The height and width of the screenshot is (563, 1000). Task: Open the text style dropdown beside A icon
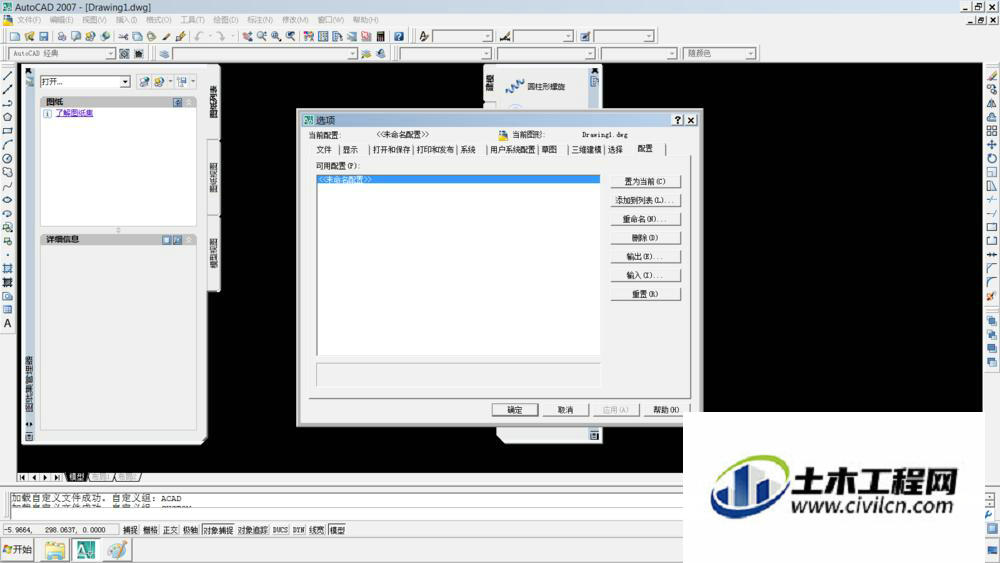[487, 36]
